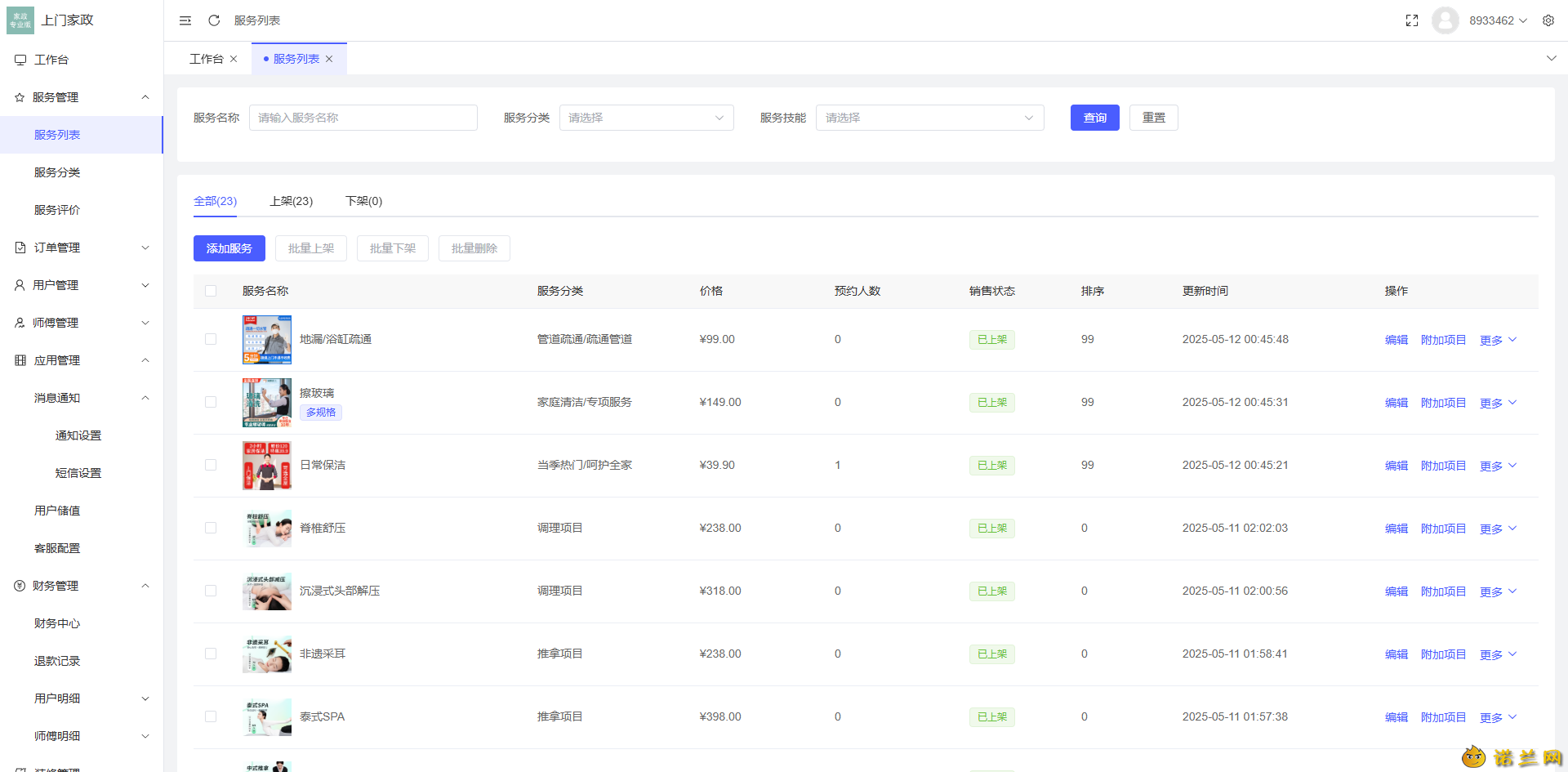Click the refresh page icon
Image resolution: width=1568 pixels, height=772 pixels.
(x=214, y=20)
